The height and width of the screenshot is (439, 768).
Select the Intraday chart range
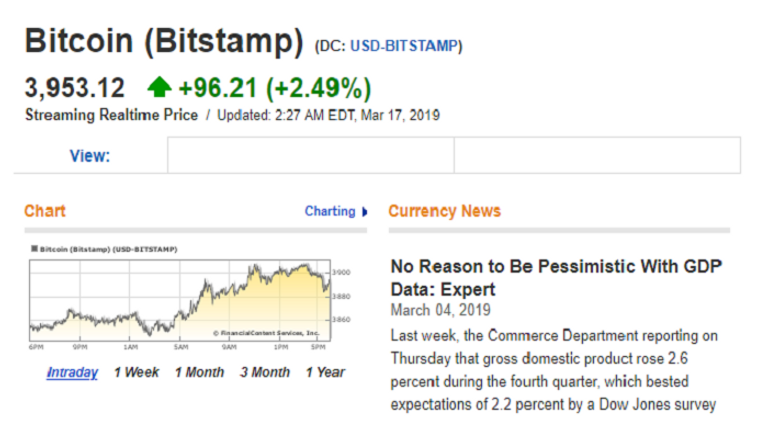[72, 372]
